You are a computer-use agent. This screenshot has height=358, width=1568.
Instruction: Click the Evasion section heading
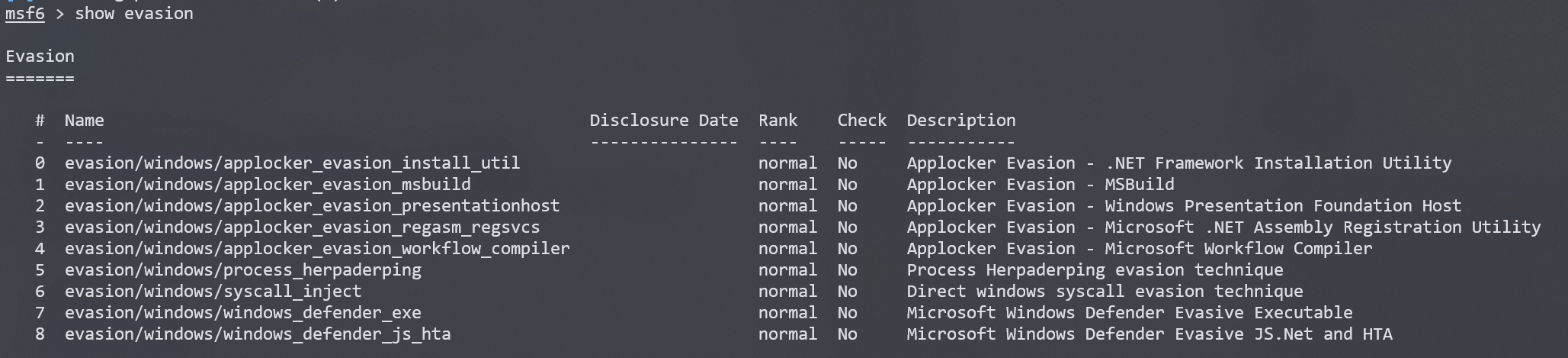[40, 56]
